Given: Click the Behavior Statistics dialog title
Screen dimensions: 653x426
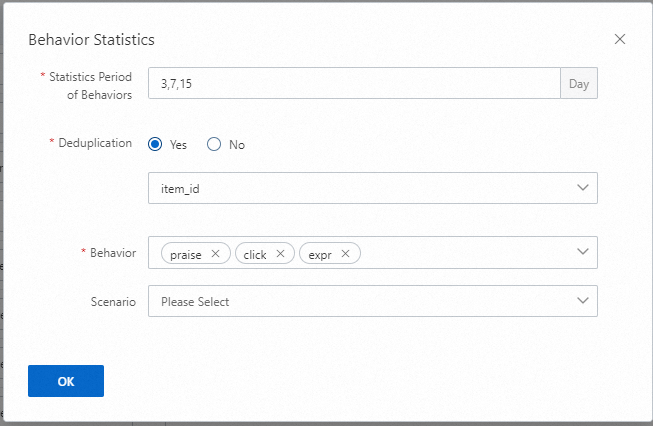Looking at the screenshot, I should tap(91, 40).
